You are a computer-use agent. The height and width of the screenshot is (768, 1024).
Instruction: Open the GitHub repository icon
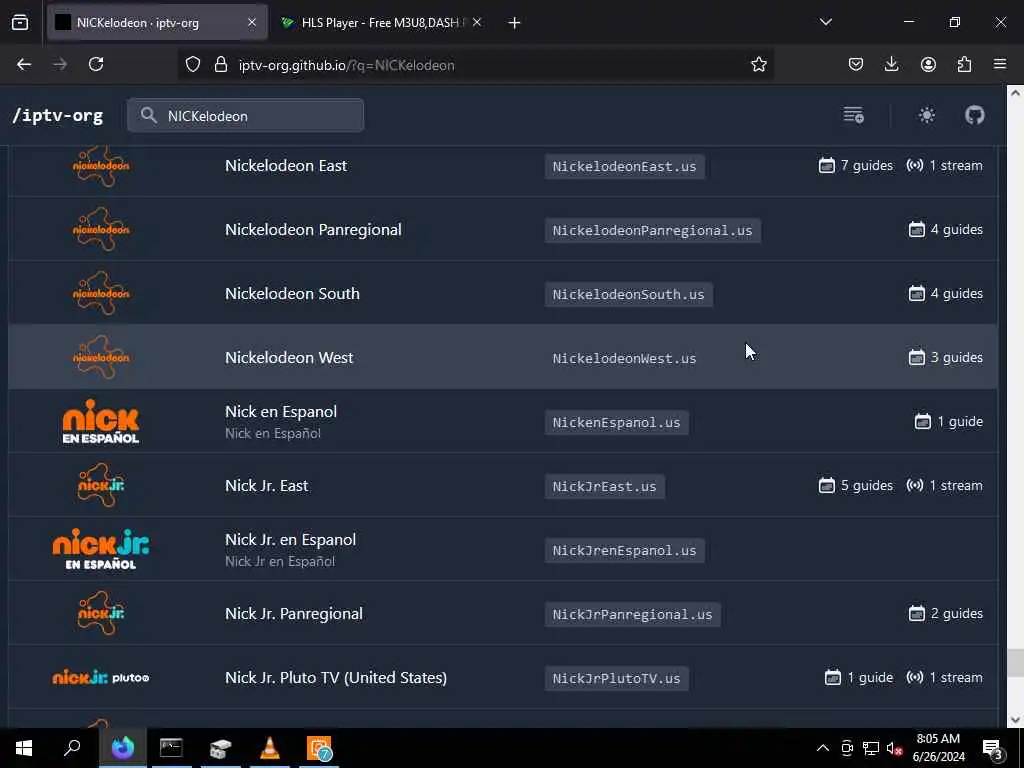tap(974, 116)
